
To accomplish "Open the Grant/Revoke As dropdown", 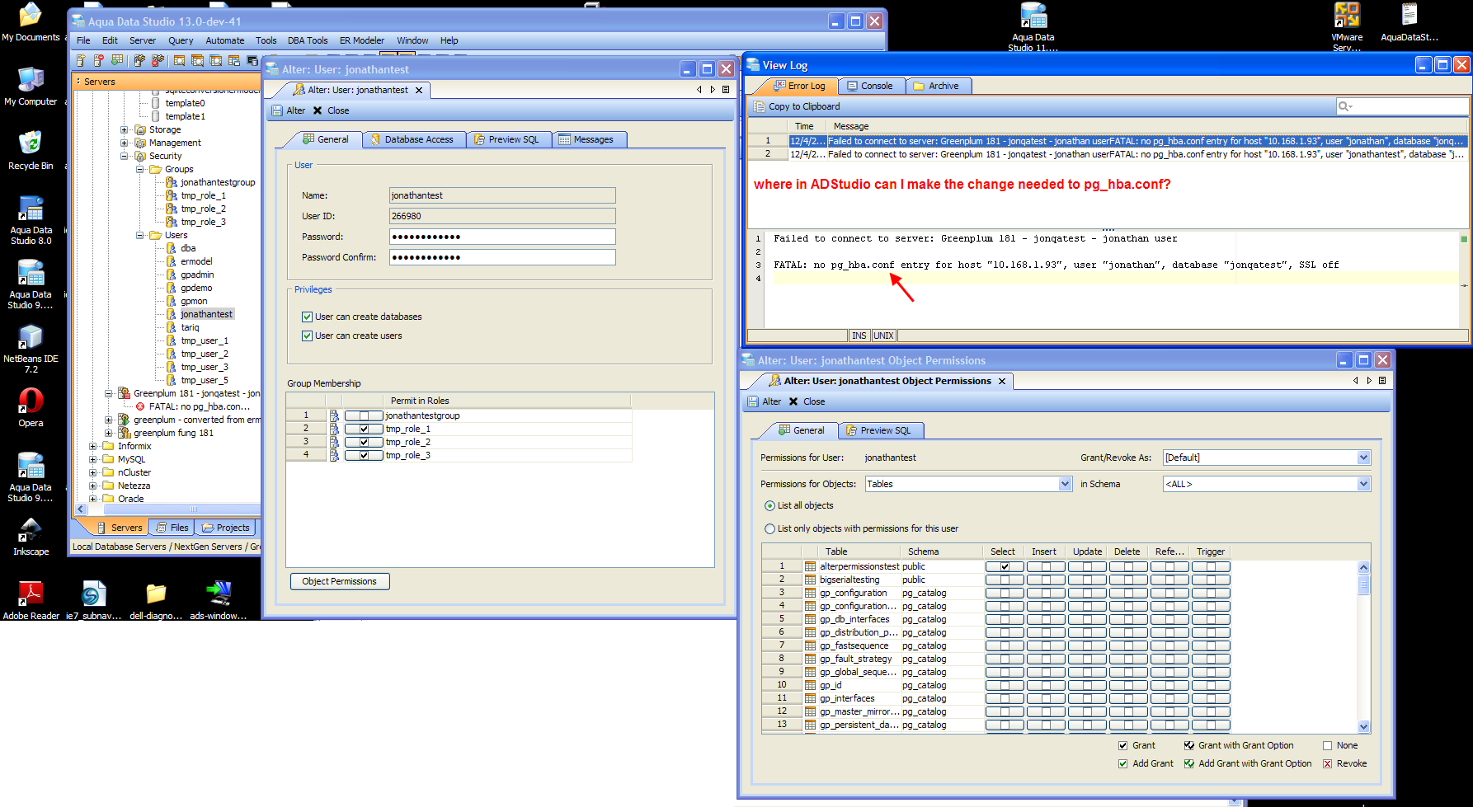I will pos(1363,458).
